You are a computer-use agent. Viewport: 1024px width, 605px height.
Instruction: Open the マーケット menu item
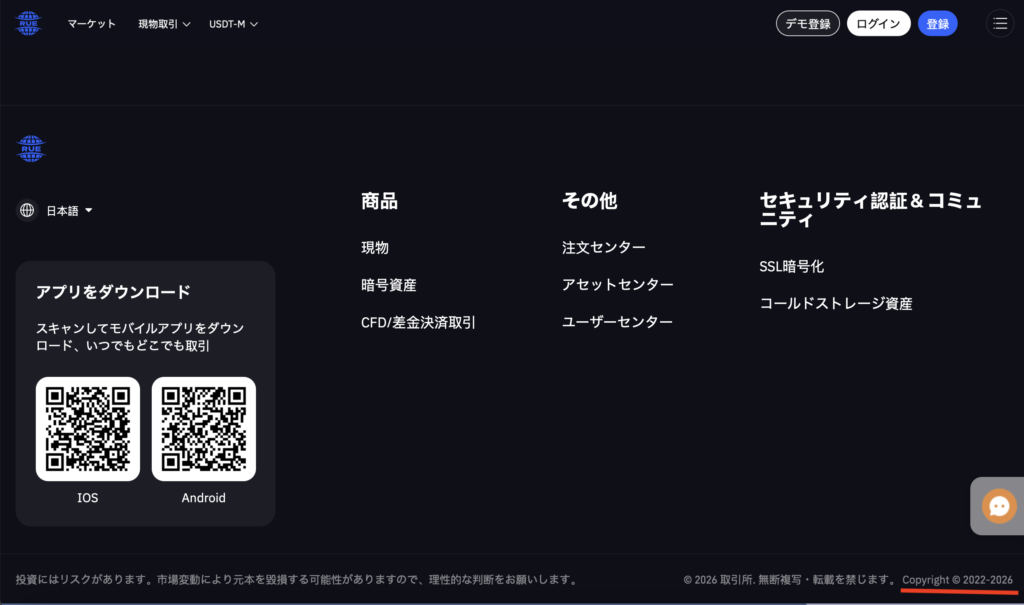click(91, 24)
